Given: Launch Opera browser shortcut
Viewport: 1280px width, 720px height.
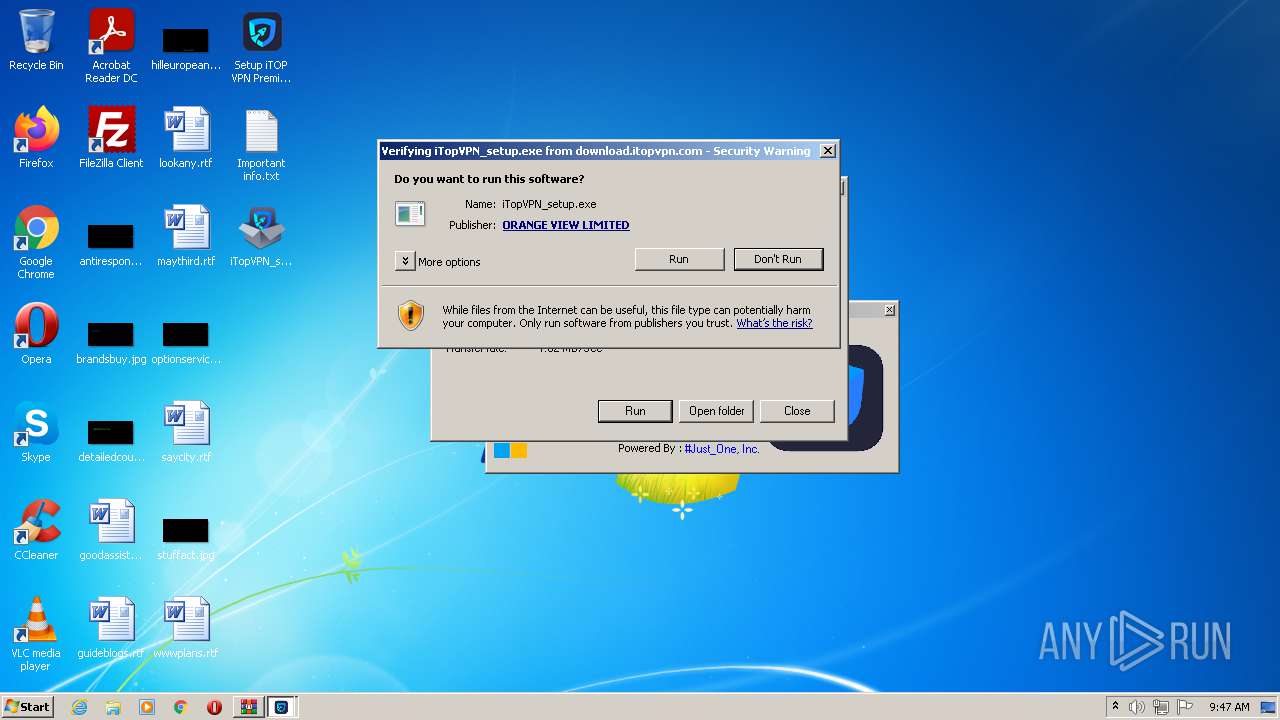Looking at the screenshot, I should click(x=36, y=334).
